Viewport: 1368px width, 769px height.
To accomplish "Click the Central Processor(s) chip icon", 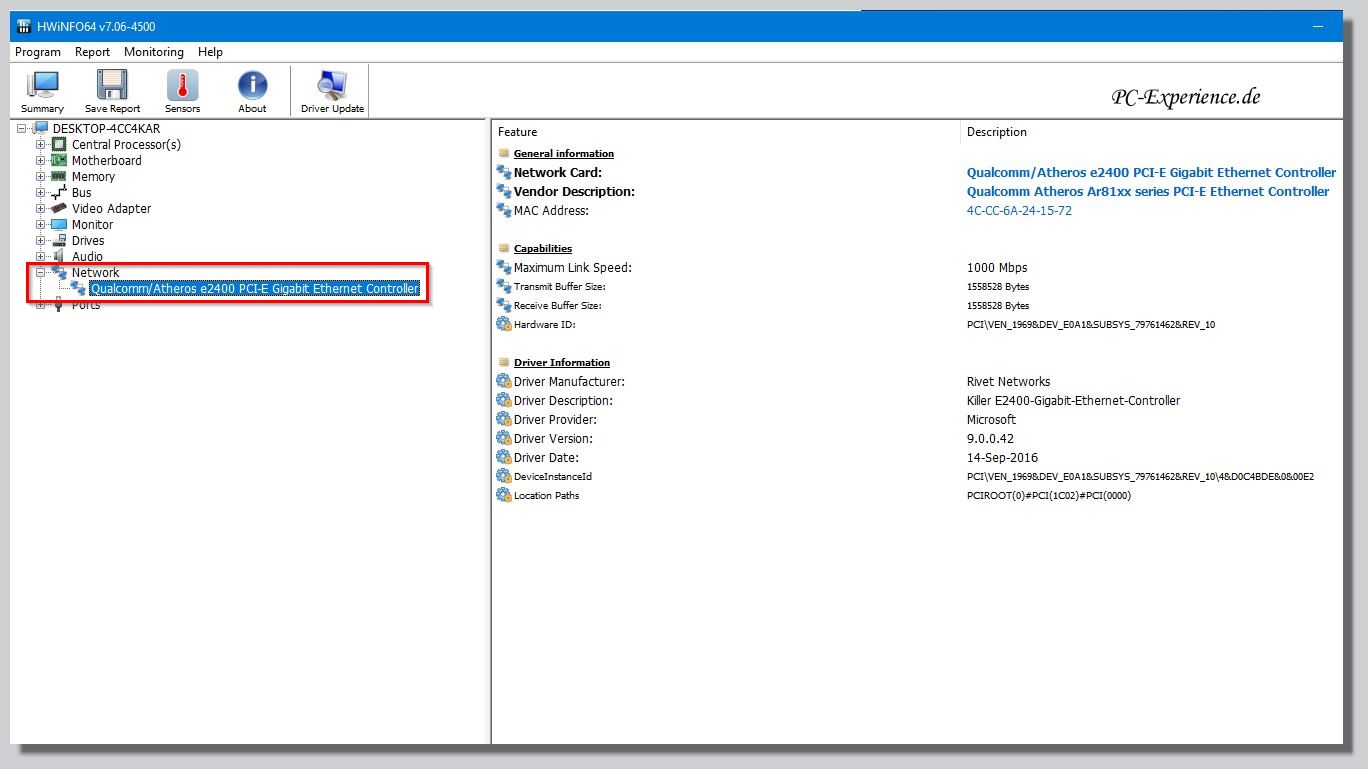I will [59, 145].
